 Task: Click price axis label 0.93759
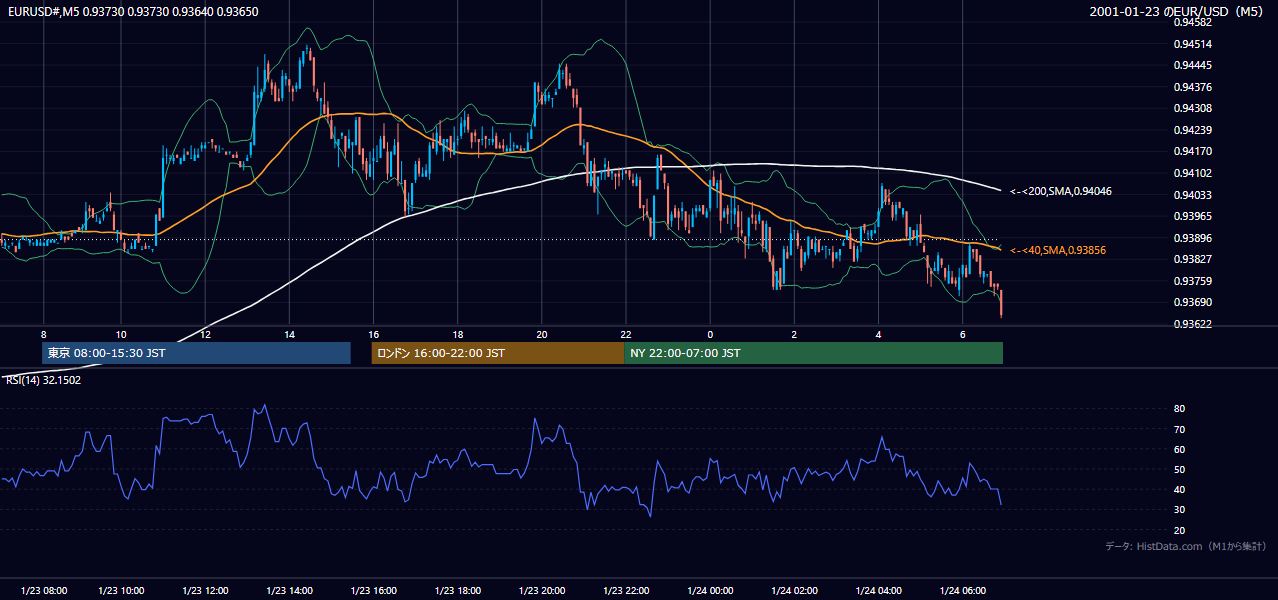click(x=1193, y=281)
